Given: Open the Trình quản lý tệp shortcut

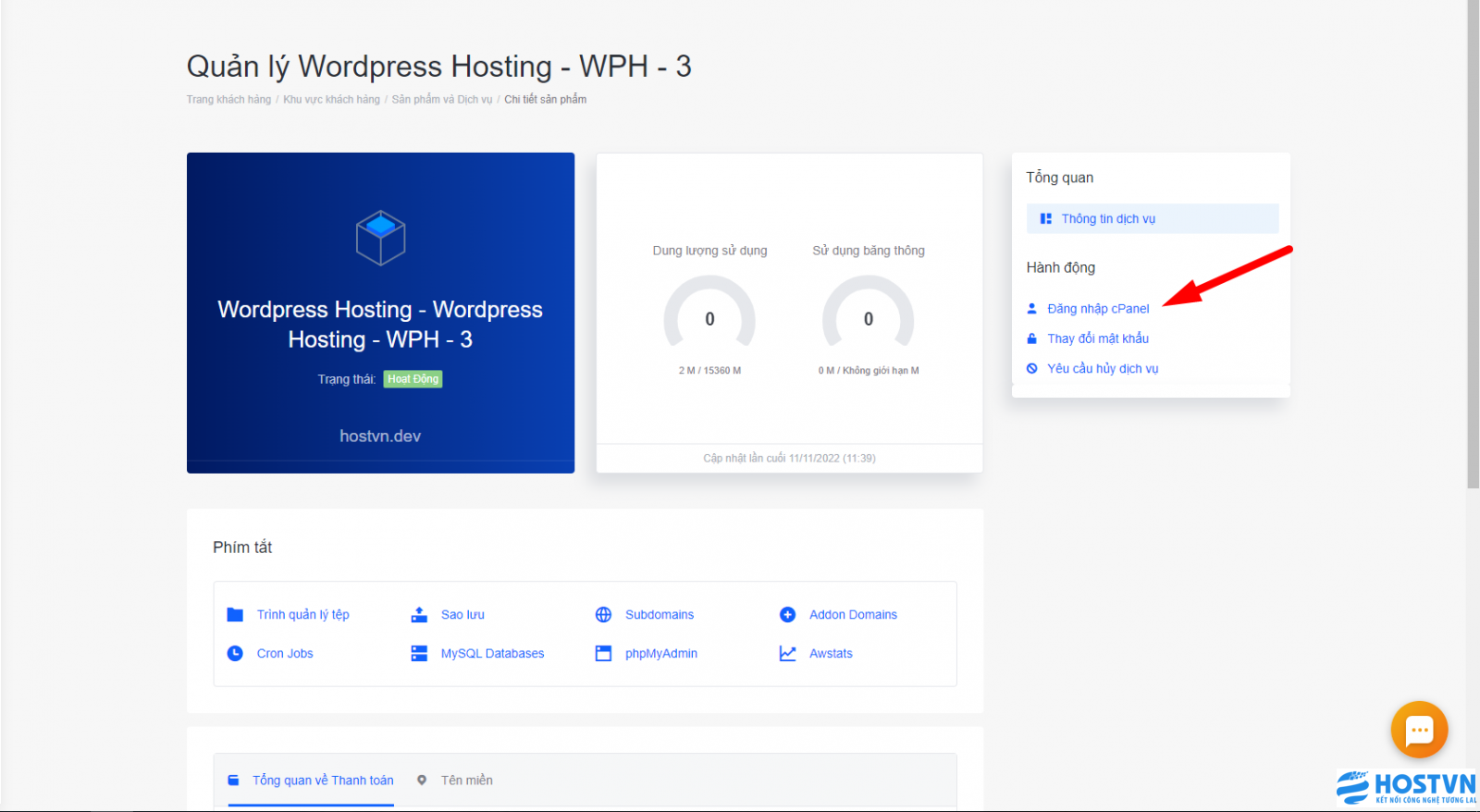Looking at the screenshot, I should point(303,614).
